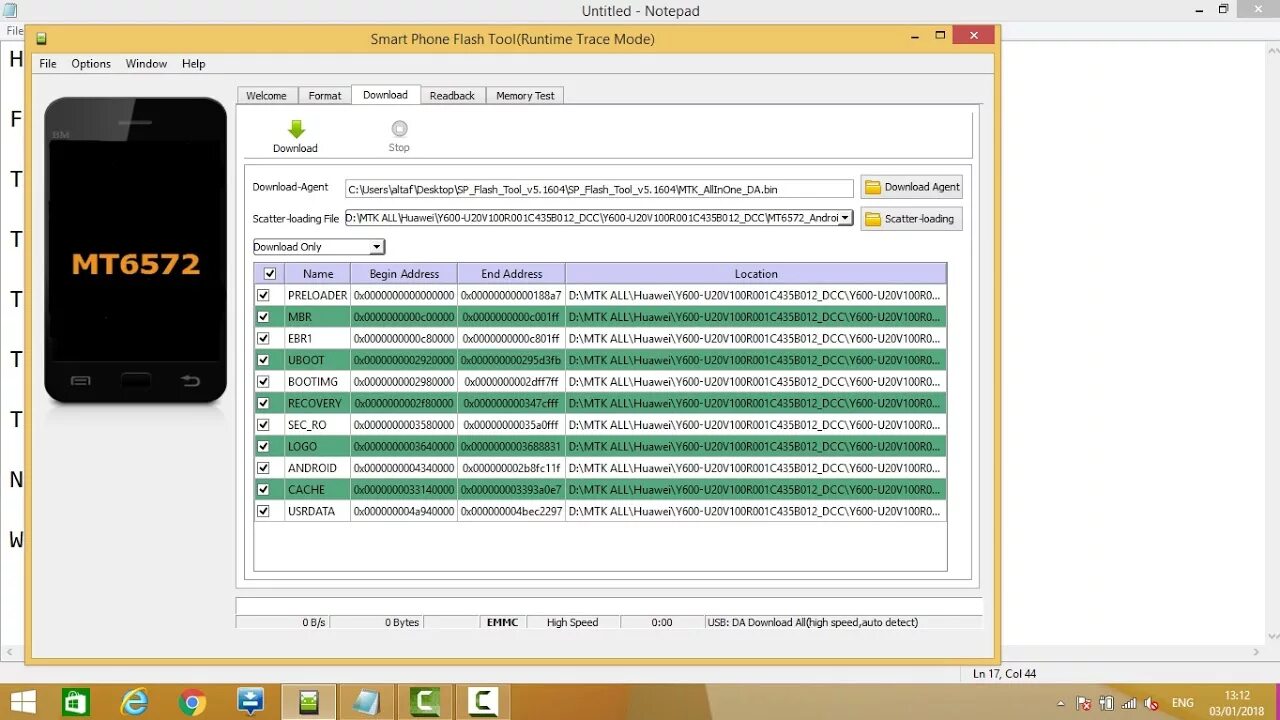Uncheck the LOGO row checkbox
1280x720 pixels.
click(263, 446)
